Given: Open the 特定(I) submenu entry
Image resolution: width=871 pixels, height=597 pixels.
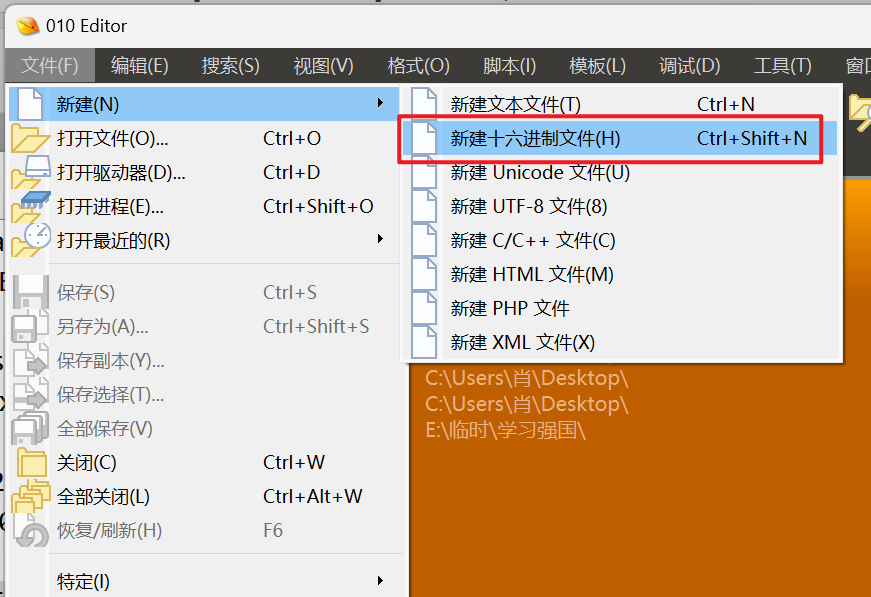Looking at the screenshot, I should [x=204, y=581].
